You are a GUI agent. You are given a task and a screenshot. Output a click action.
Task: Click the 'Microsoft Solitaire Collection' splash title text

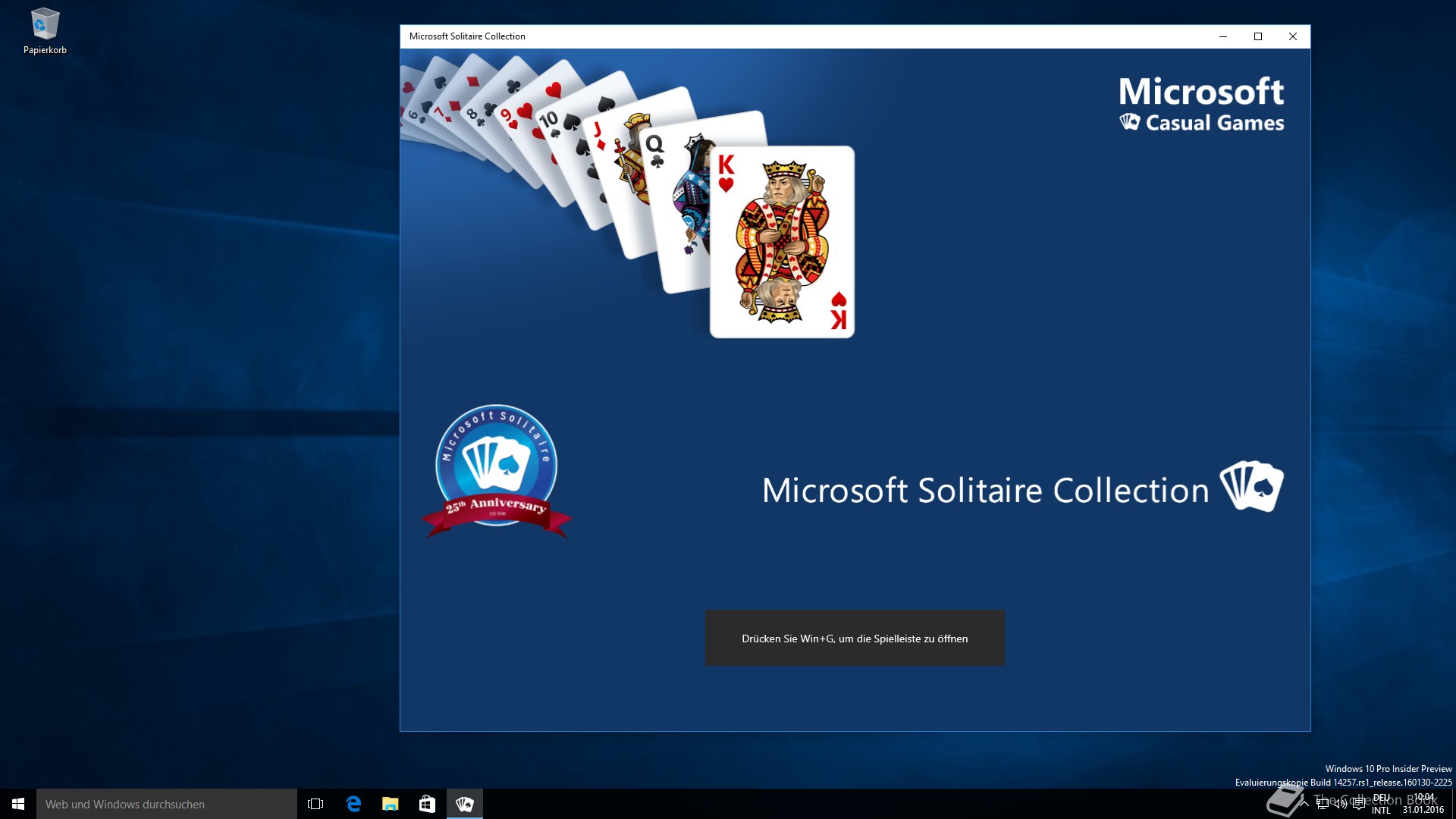(x=985, y=491)
